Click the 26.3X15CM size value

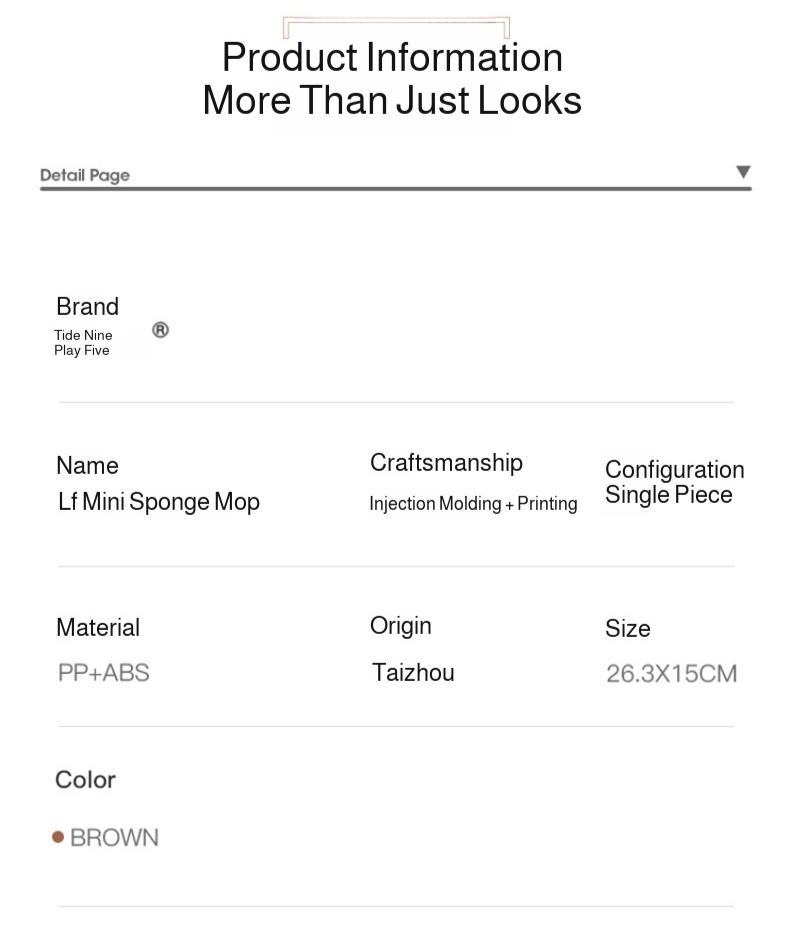tap(671, 673)
